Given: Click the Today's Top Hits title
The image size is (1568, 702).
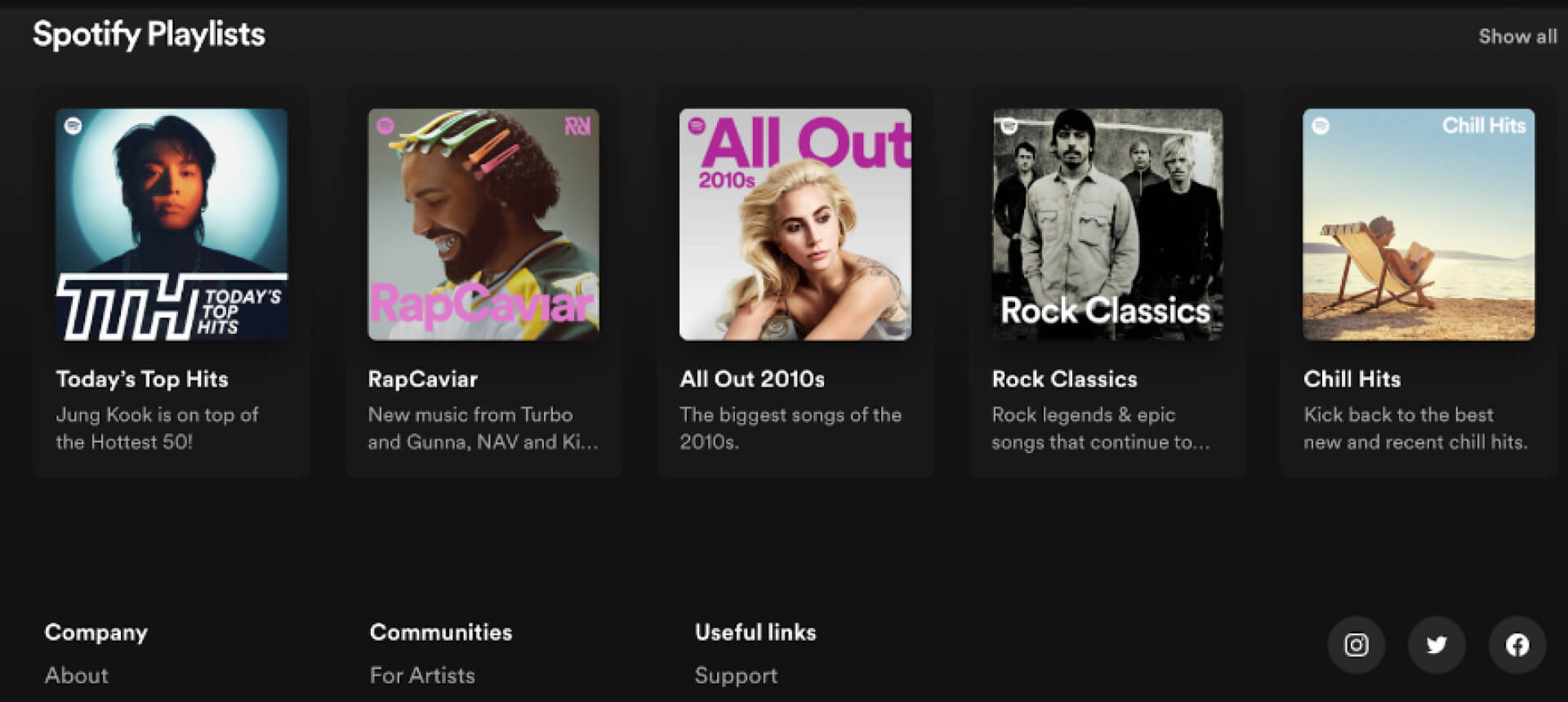Looking at the screenshot, I should (x=142, y=379).
